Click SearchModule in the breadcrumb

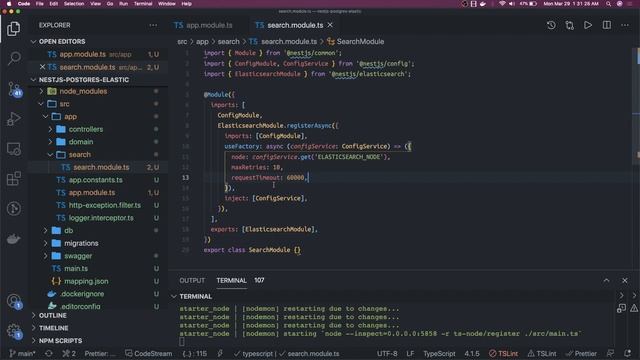click(360, 42)
